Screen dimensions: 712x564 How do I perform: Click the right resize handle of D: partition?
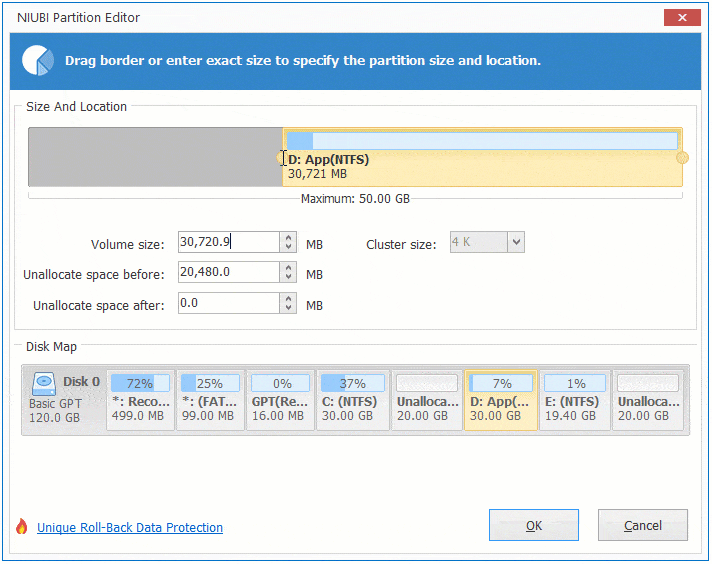click(683, 157)
